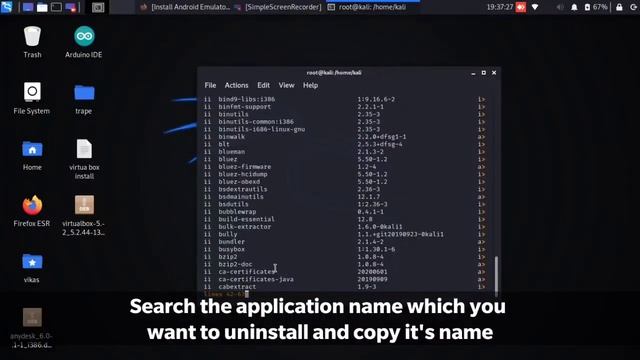Select the virtualbox-5.2 deb package icon
The height and width of the screenshot is (360, 640).
click(84, 215)
